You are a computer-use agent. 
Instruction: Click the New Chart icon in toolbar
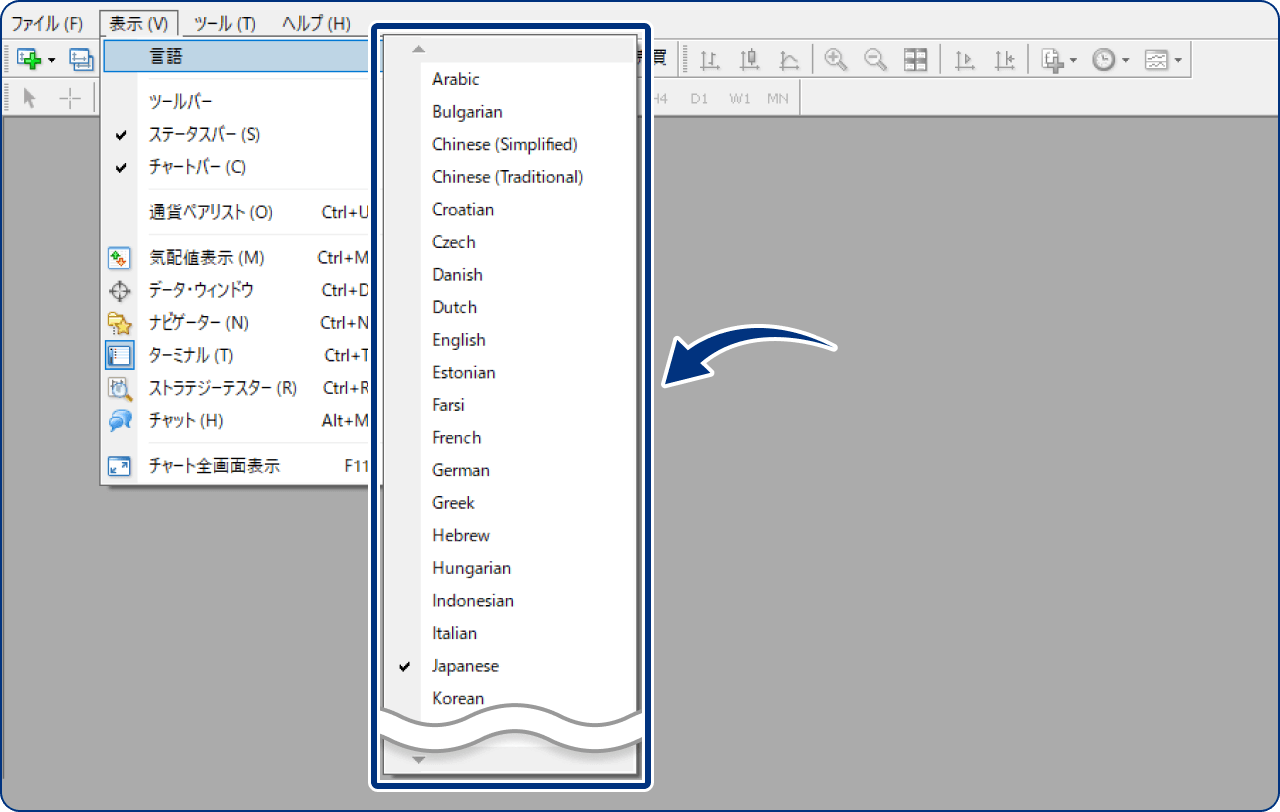pos(28,60)
